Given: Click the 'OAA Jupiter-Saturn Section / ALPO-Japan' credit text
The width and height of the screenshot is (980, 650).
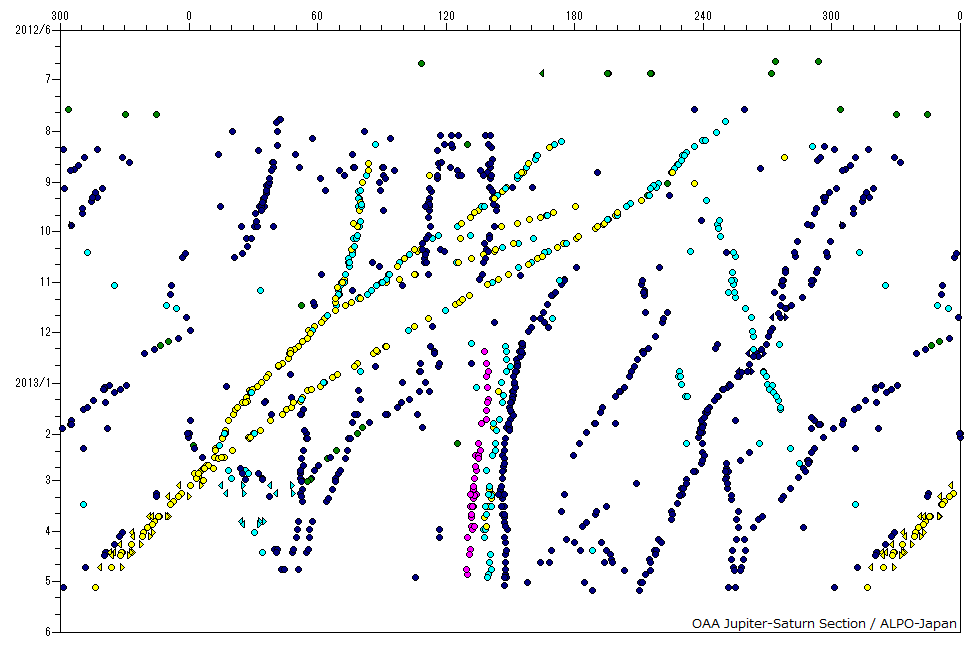Looking at the screenshot, I should click(824, 624).
